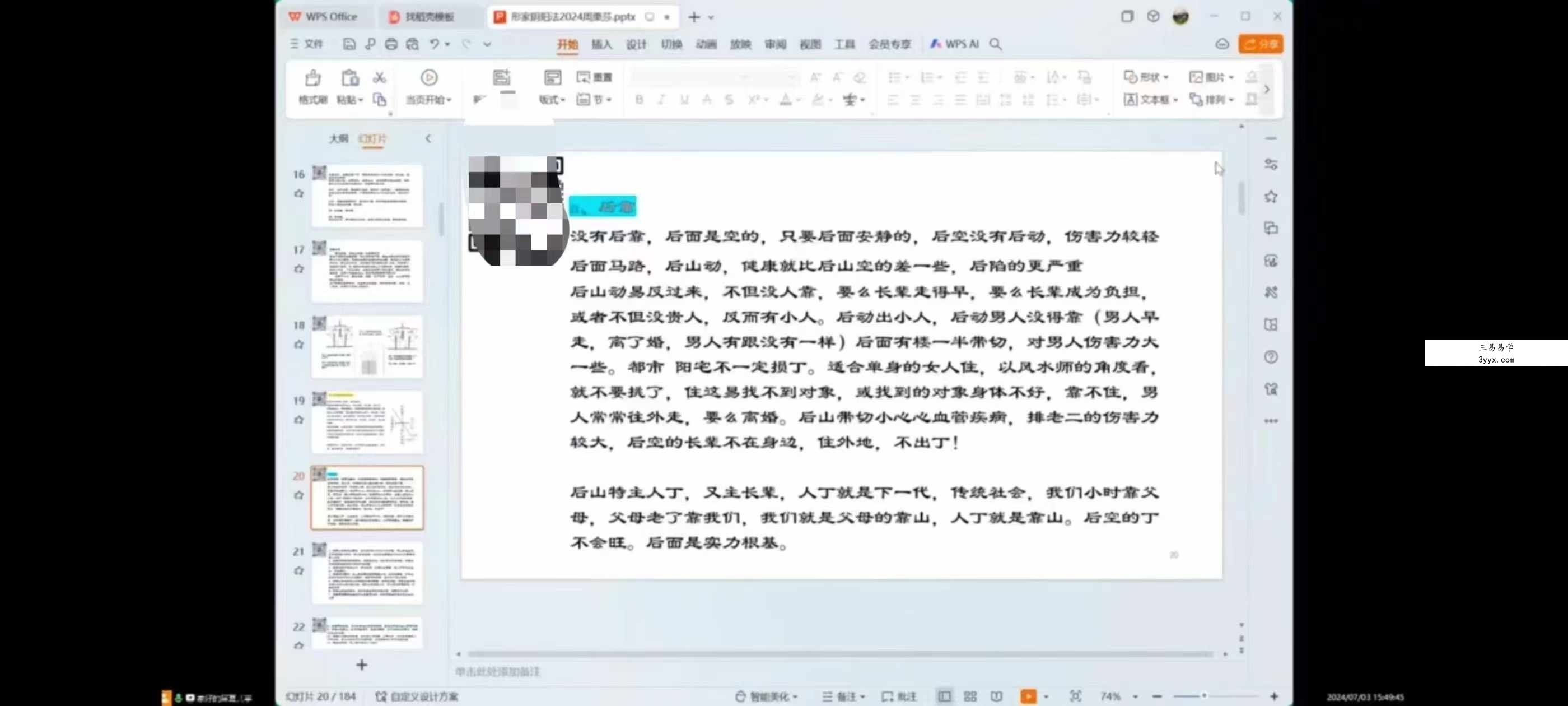
Task: Open the Picture (图片) dropdown
Action: (1211, 77)
